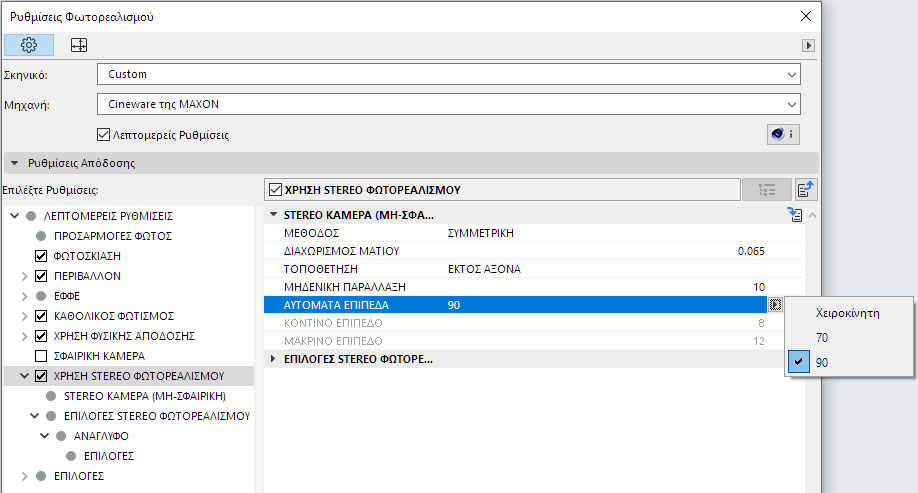Image resolution: width=918 pixels, height=493 pixels.
Task: Click the Cineware info button
Action: [783, 134]
